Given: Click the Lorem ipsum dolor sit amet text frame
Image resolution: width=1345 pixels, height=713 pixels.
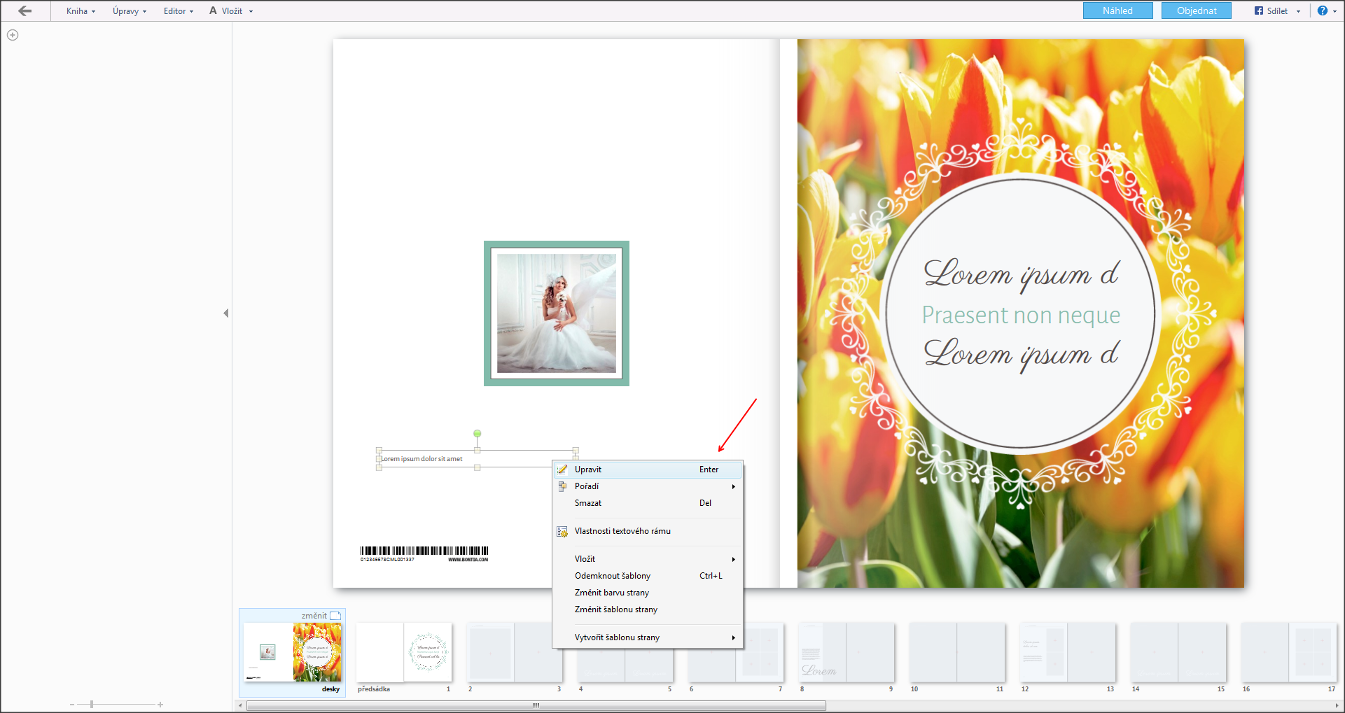Looking at the screenshot, I should coord(477,459).
